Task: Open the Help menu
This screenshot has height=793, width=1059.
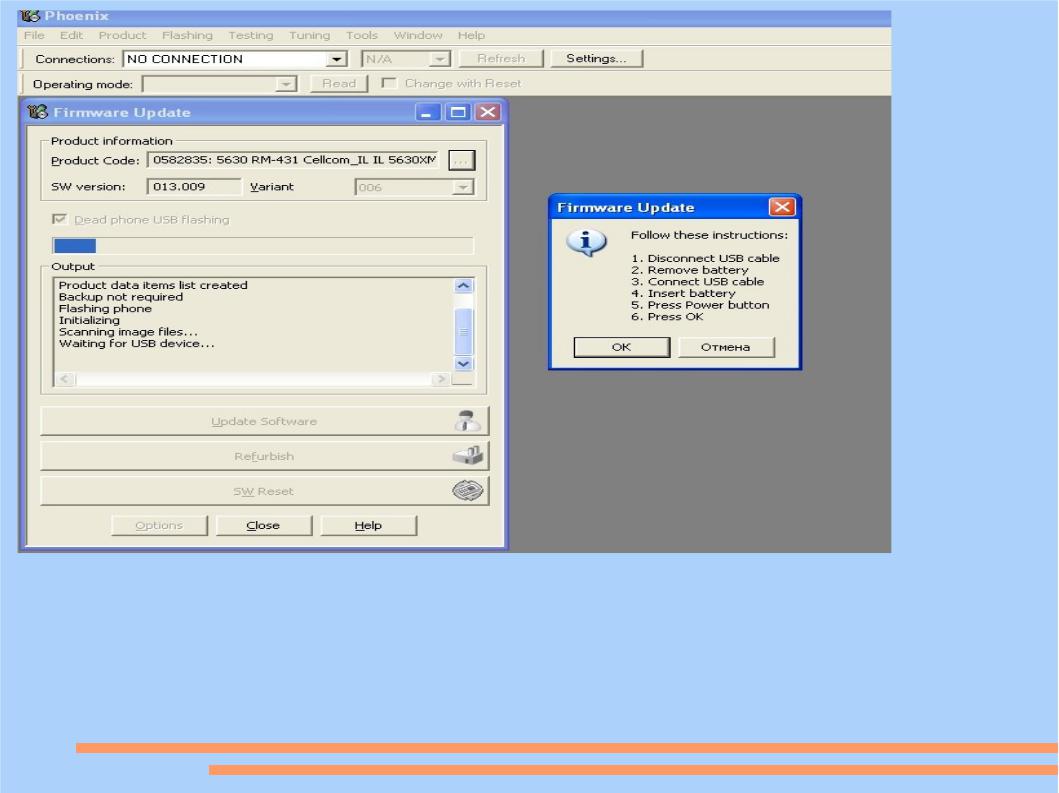Action: 471,35
